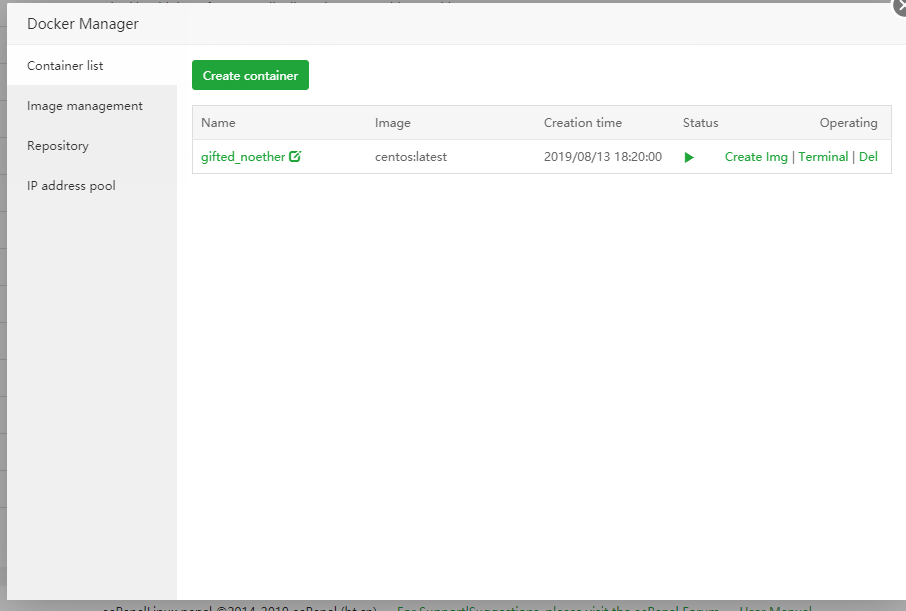
Task: Click the green running status indicator
Action: 689,157
